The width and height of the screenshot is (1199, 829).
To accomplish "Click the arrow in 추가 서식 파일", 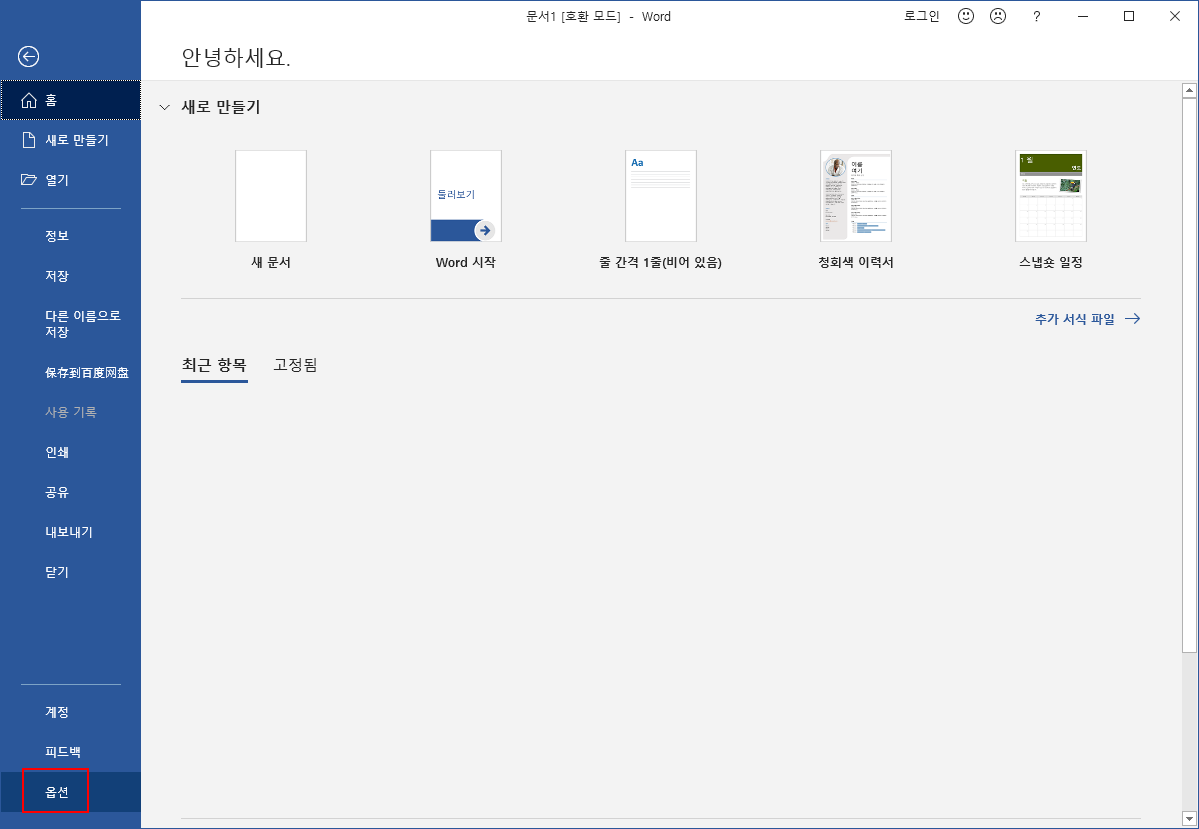I will point(1132,319).
